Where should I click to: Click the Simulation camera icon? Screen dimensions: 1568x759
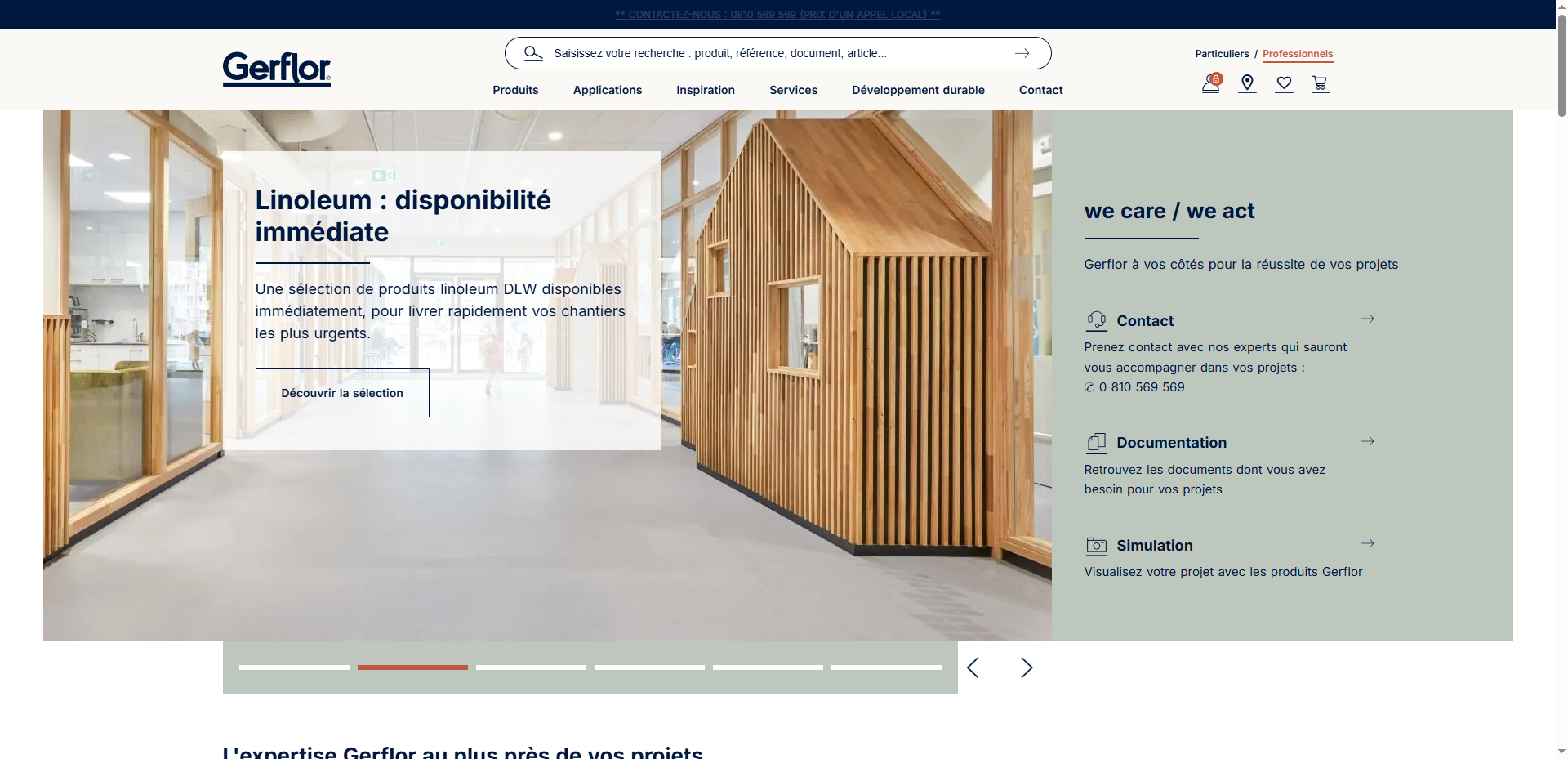click(1096, 546)
